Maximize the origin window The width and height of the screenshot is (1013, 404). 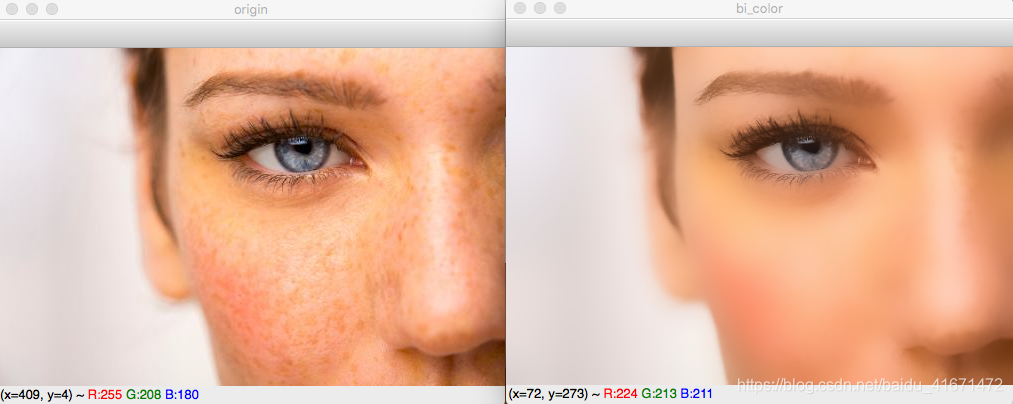[x=52, y=9]
